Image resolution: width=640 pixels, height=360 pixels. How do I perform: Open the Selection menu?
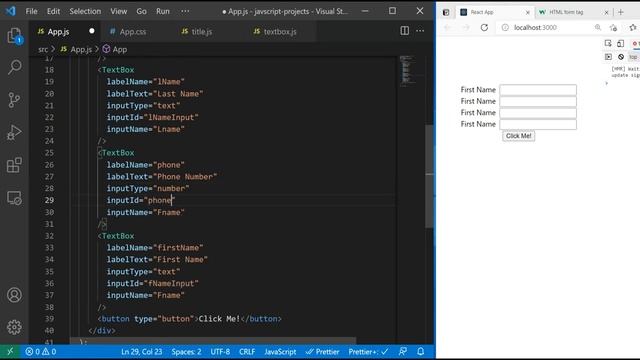click(85, 11)
